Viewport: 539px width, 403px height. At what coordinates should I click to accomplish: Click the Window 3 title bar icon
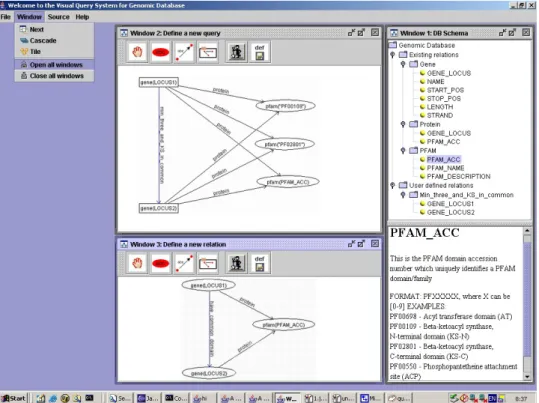tap(124, 244)
